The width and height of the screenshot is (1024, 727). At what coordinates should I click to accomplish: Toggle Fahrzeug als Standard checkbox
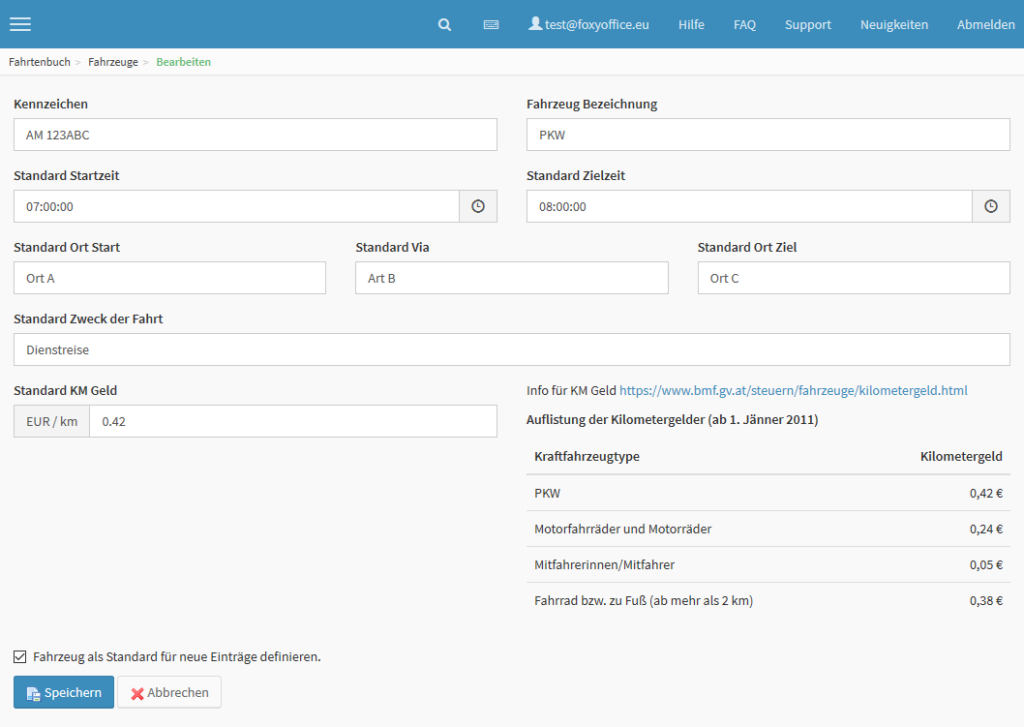(20, 657)
